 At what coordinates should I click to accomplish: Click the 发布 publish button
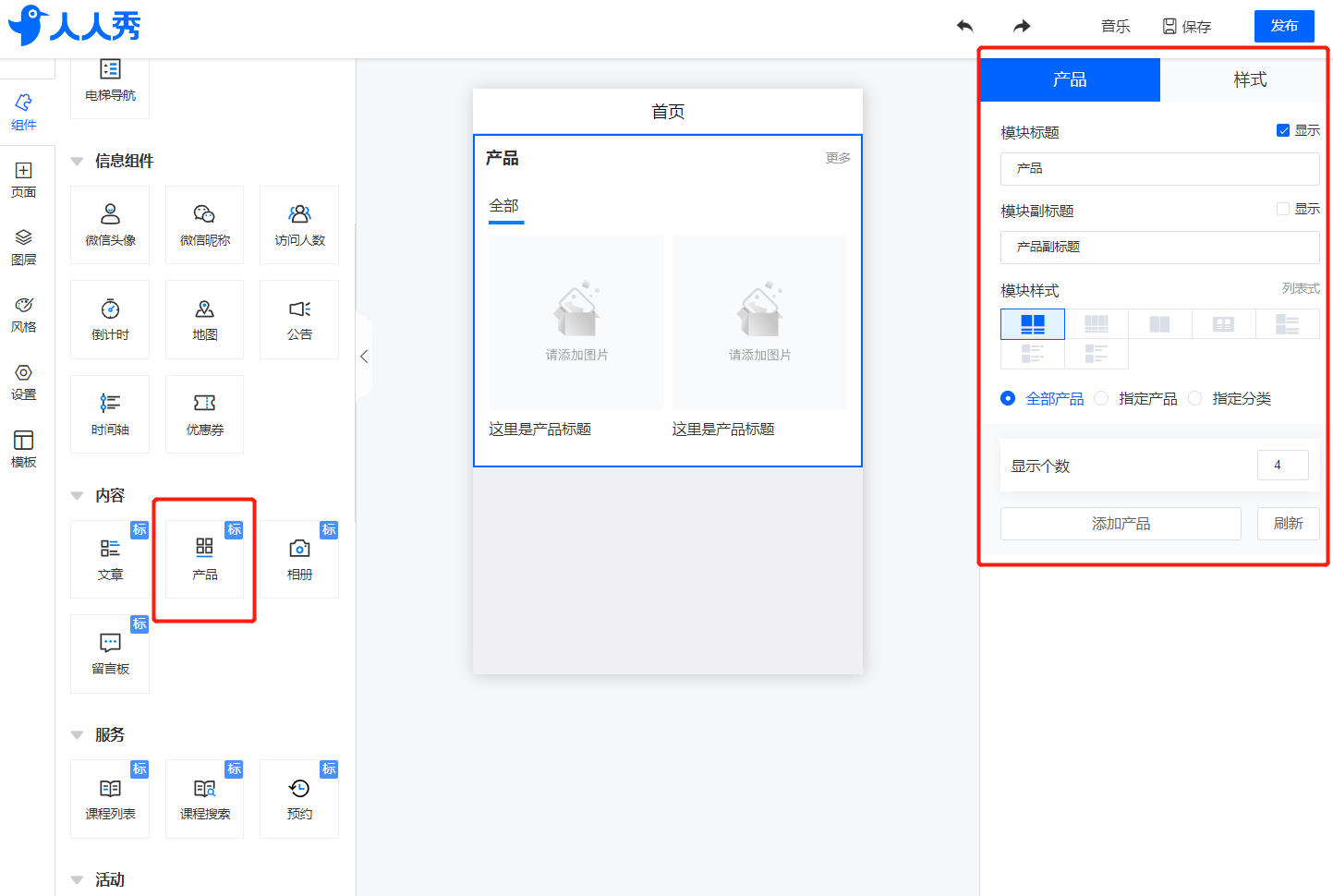[1284, 26]
